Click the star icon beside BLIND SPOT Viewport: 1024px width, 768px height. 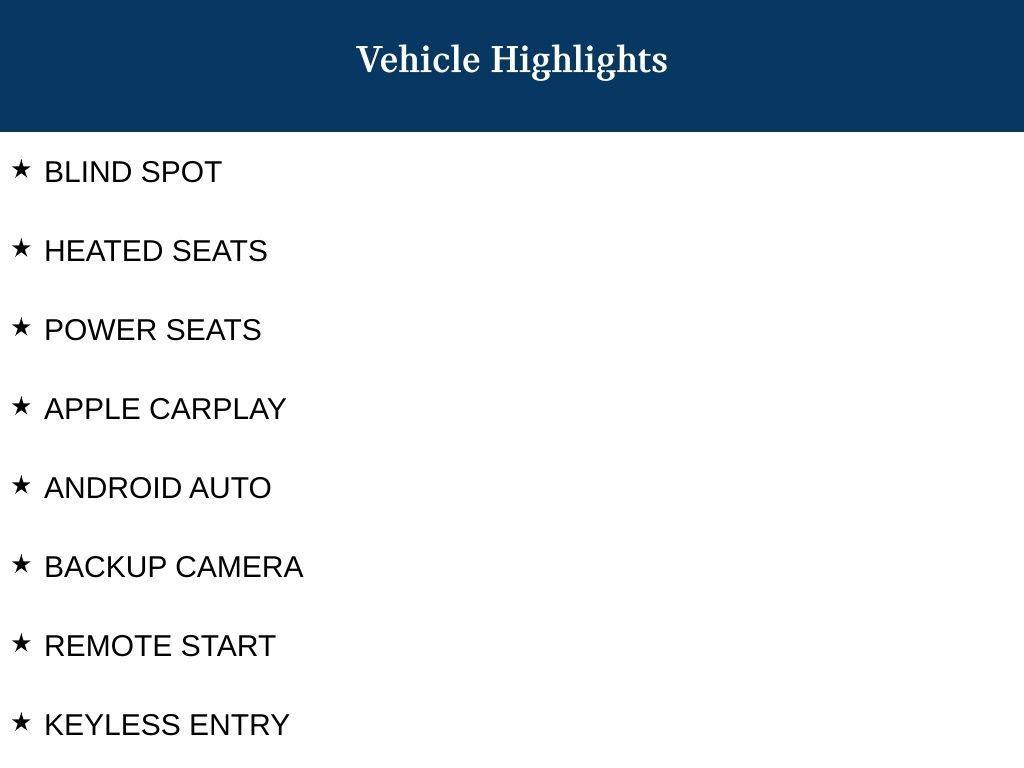(x=21, y=169)
